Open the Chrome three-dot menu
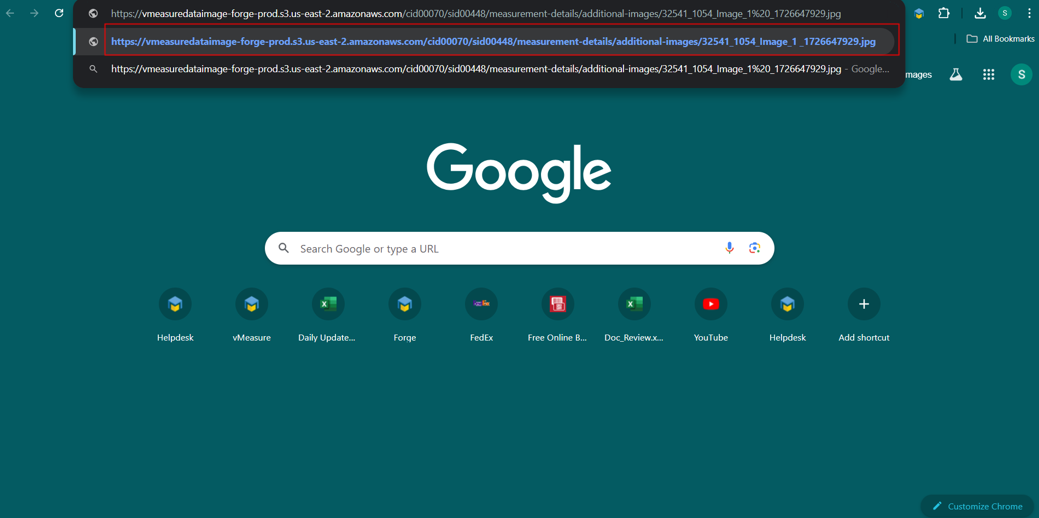Screen dimensions: 1039x518 click(x=1027, y=13)
